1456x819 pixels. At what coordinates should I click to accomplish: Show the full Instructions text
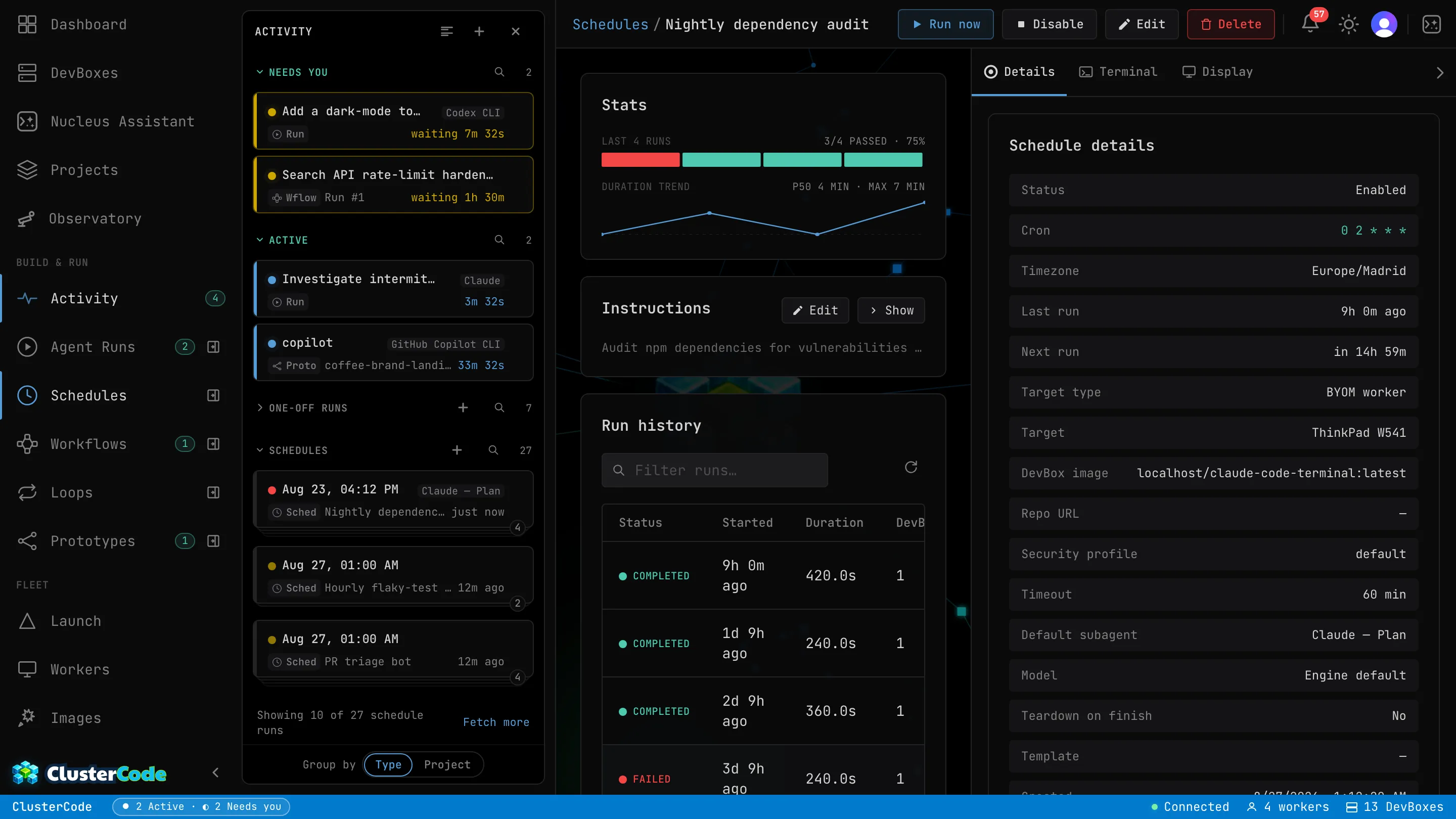pyautogui.click(x=891, y=310)
